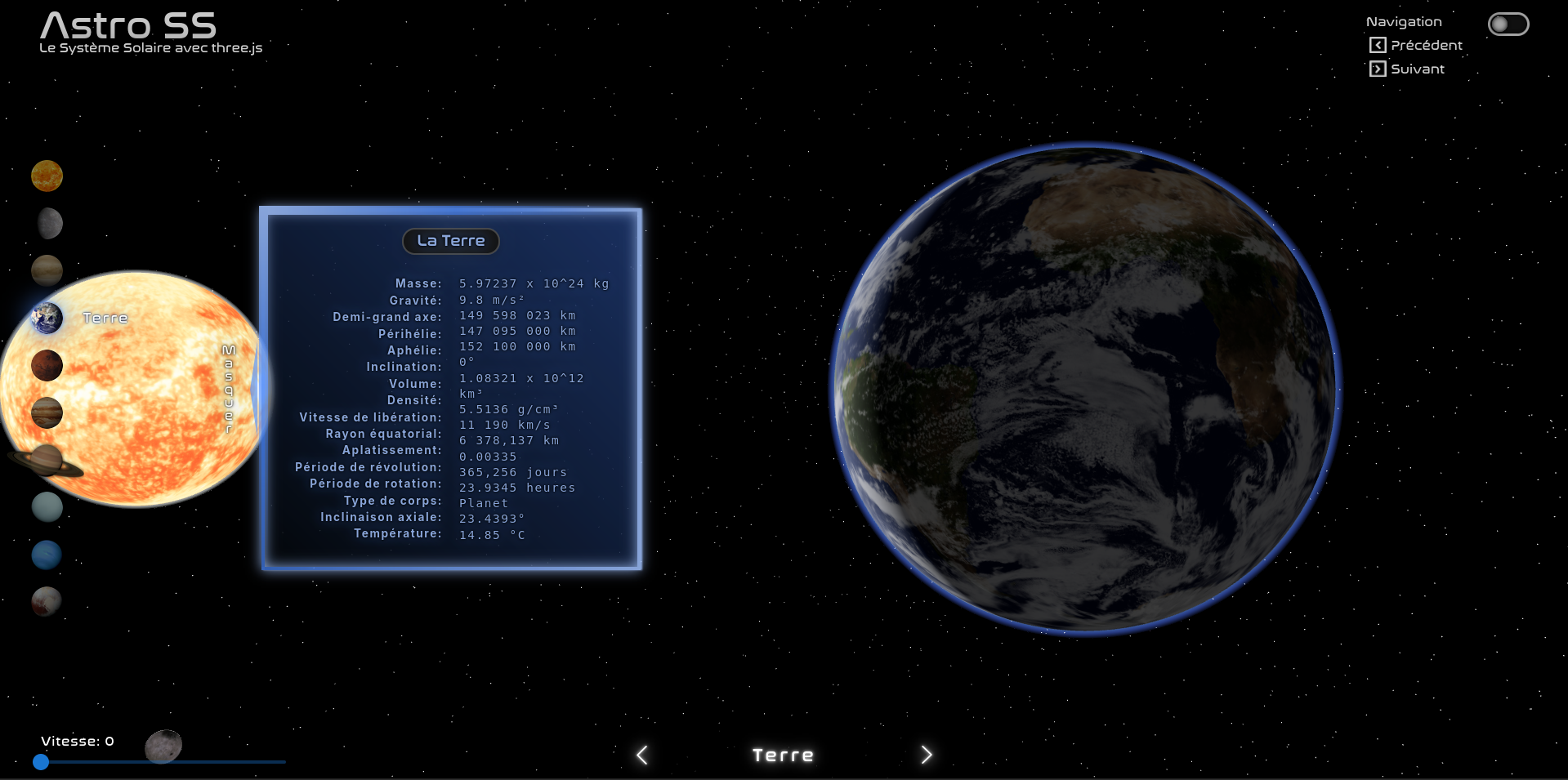Go to next planet with right chevron

pos(926,755)
